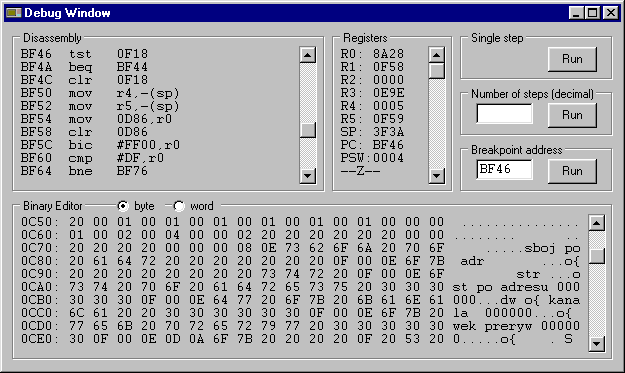Click register R3 value 0E9E

pos(389,93)
